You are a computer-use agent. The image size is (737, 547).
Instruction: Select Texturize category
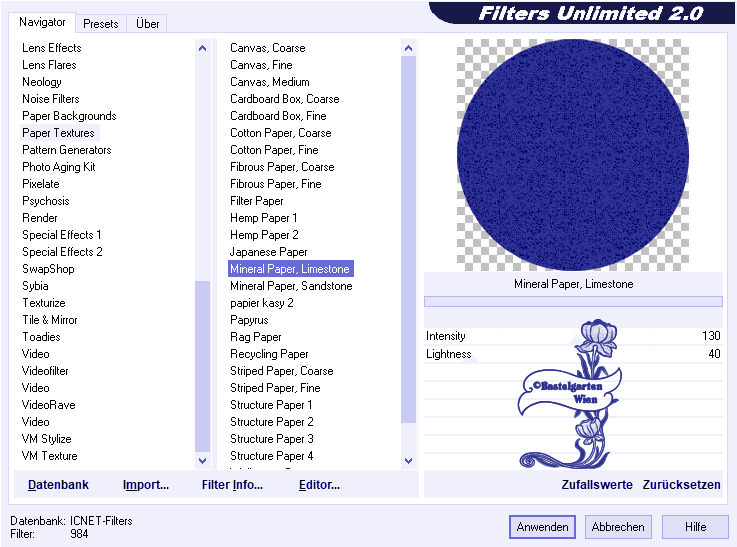pos(44,303)
